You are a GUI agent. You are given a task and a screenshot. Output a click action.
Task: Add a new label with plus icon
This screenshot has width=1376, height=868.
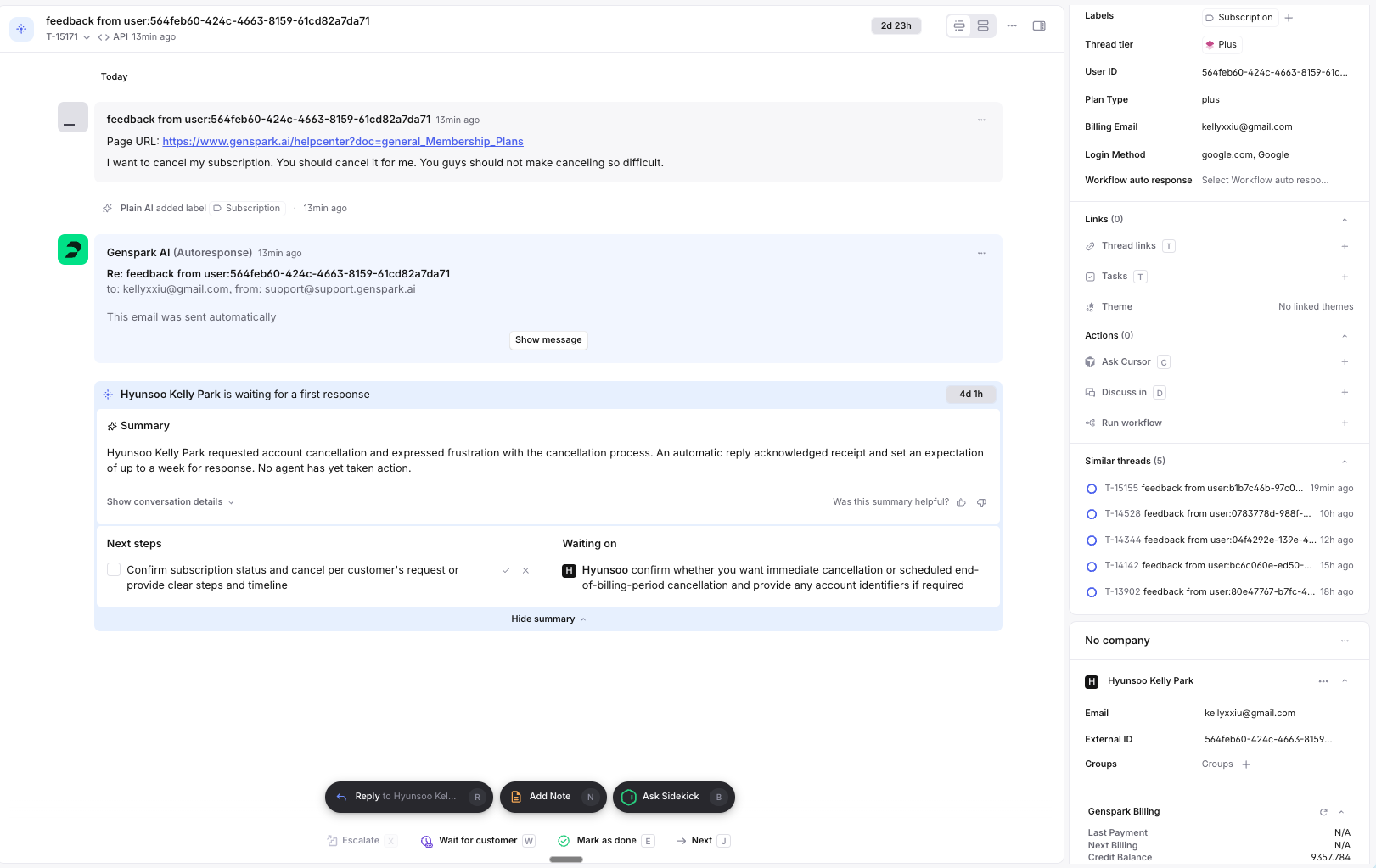pos(1289,18)
